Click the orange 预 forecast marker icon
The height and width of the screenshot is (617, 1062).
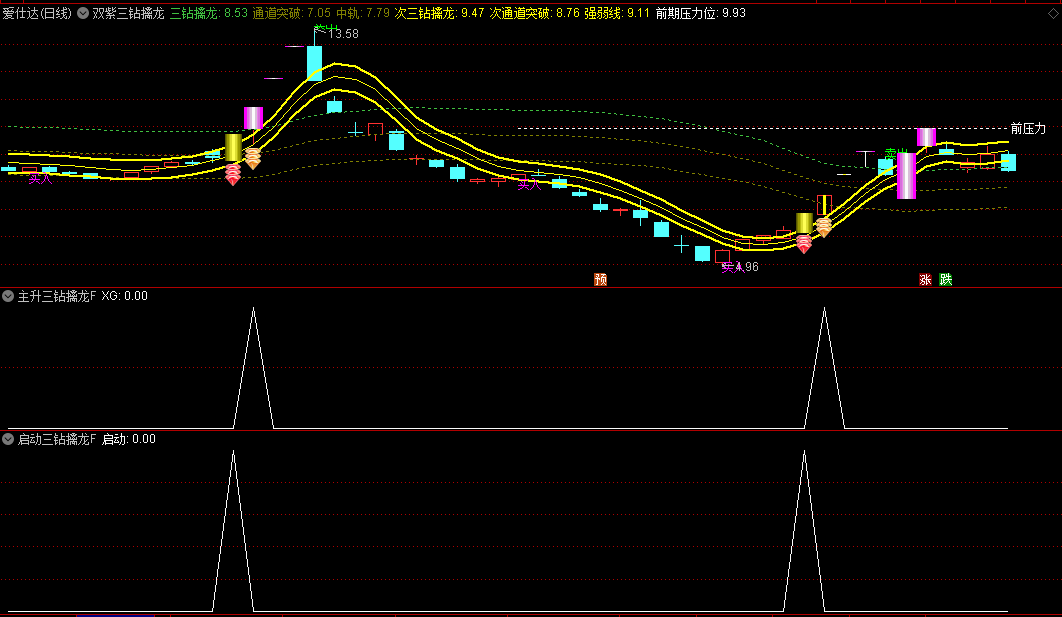pos(600,280)
